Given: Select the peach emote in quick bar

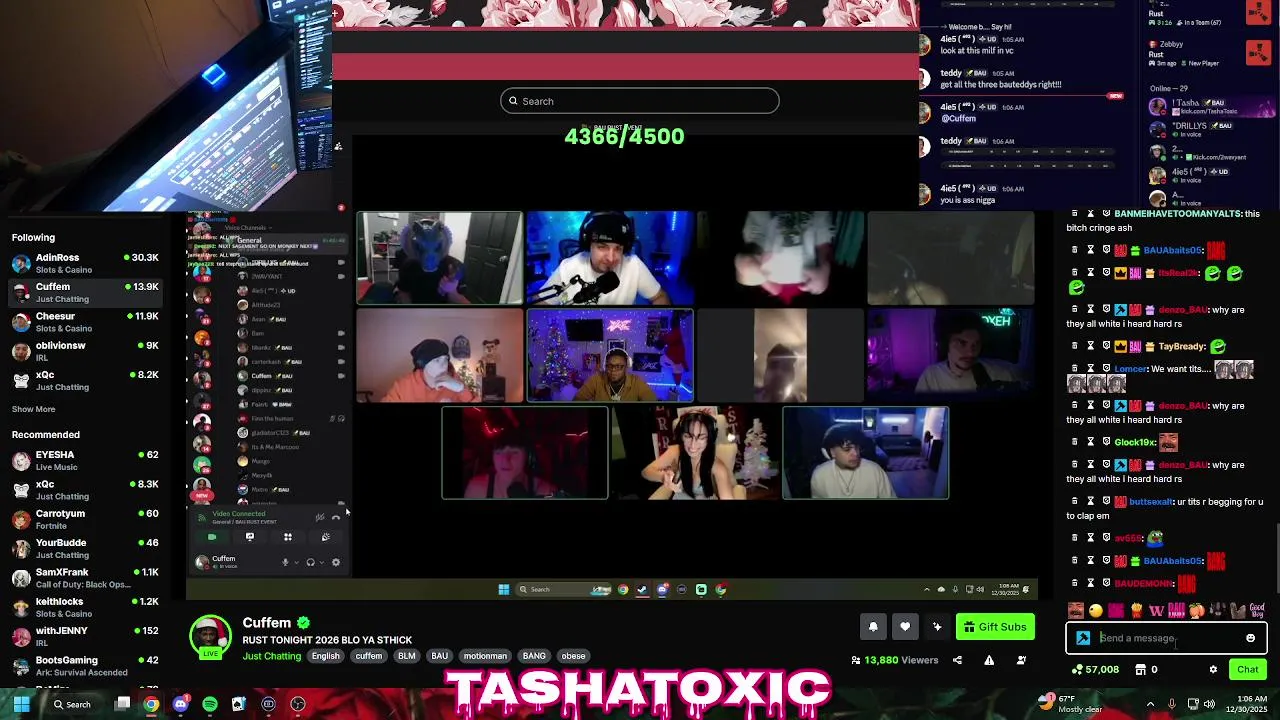Looking at the screenshot, I should [1196, 610].
